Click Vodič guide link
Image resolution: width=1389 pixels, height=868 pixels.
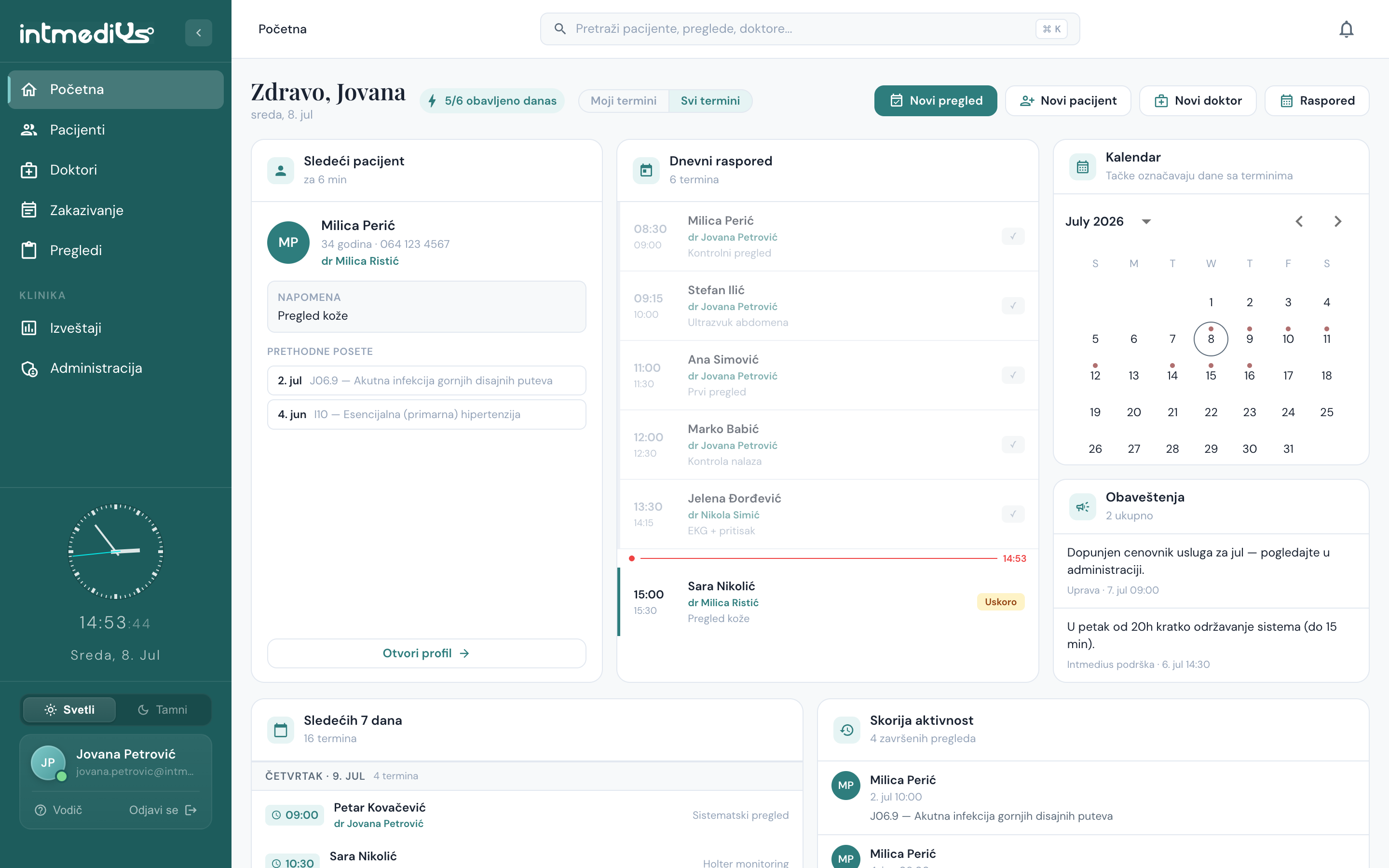coord(58,810)
